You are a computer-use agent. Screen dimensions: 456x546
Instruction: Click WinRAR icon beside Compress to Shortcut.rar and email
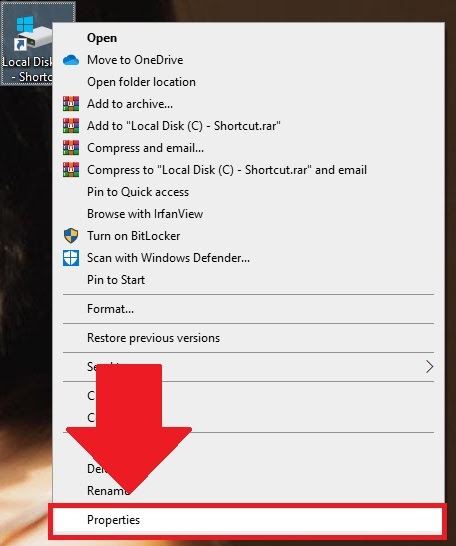pyautogui.click(x=71, y=170)
